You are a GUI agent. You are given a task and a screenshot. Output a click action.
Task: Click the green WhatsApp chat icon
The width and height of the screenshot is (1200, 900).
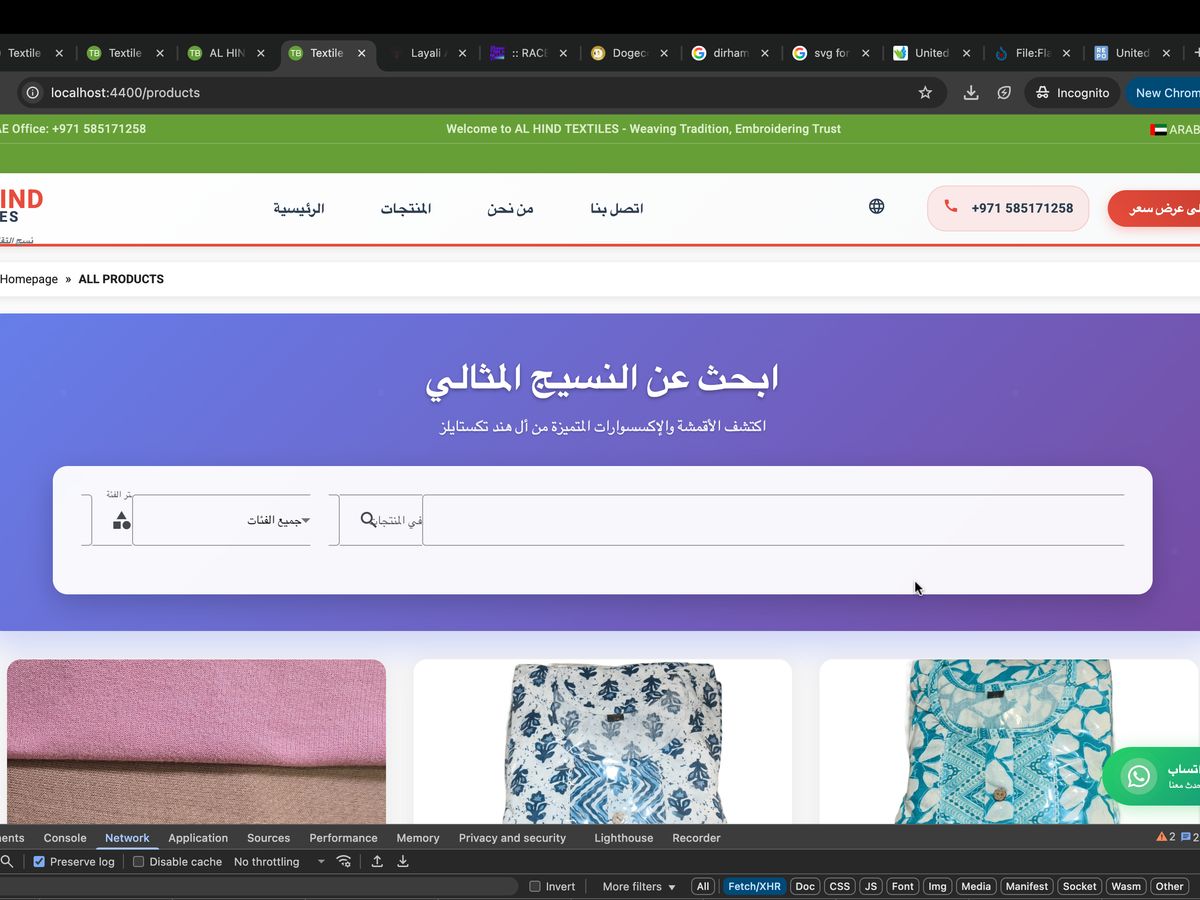[x=1139, y=776]
